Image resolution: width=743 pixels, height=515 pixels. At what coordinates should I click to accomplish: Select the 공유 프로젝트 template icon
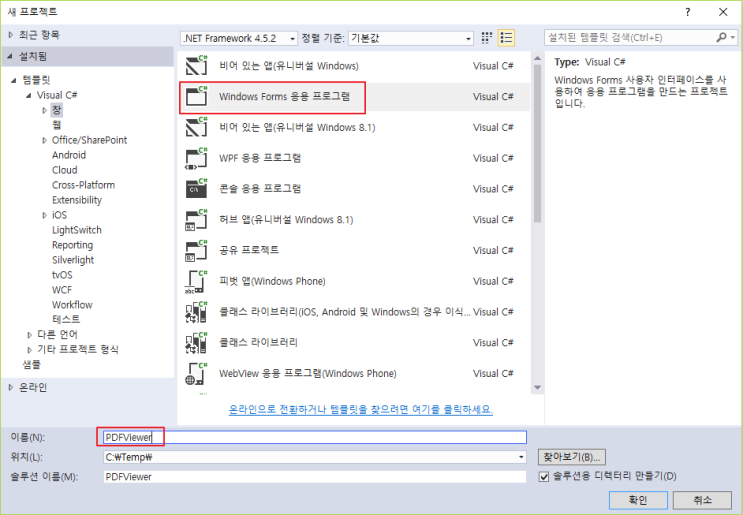pos(197,250)
